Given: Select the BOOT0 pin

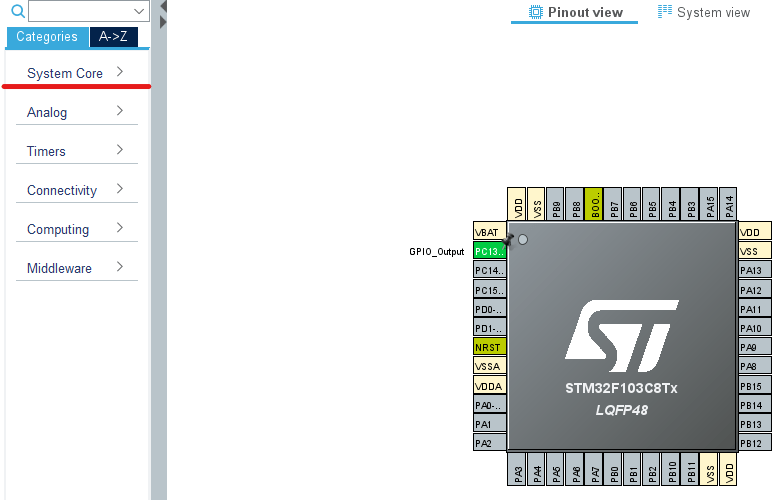Looking at the screenshot, I should pyautogui.click(x=594, y=204).
